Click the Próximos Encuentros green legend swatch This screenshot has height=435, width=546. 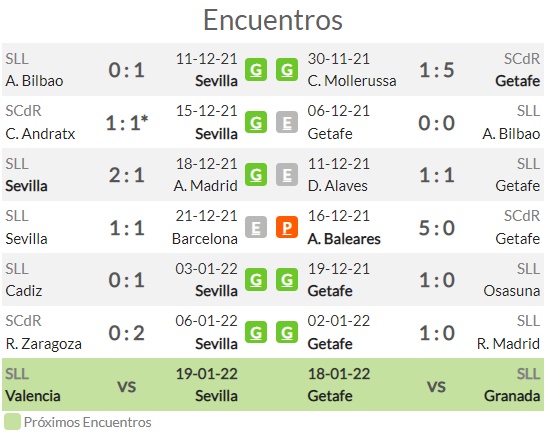point(12,422)
